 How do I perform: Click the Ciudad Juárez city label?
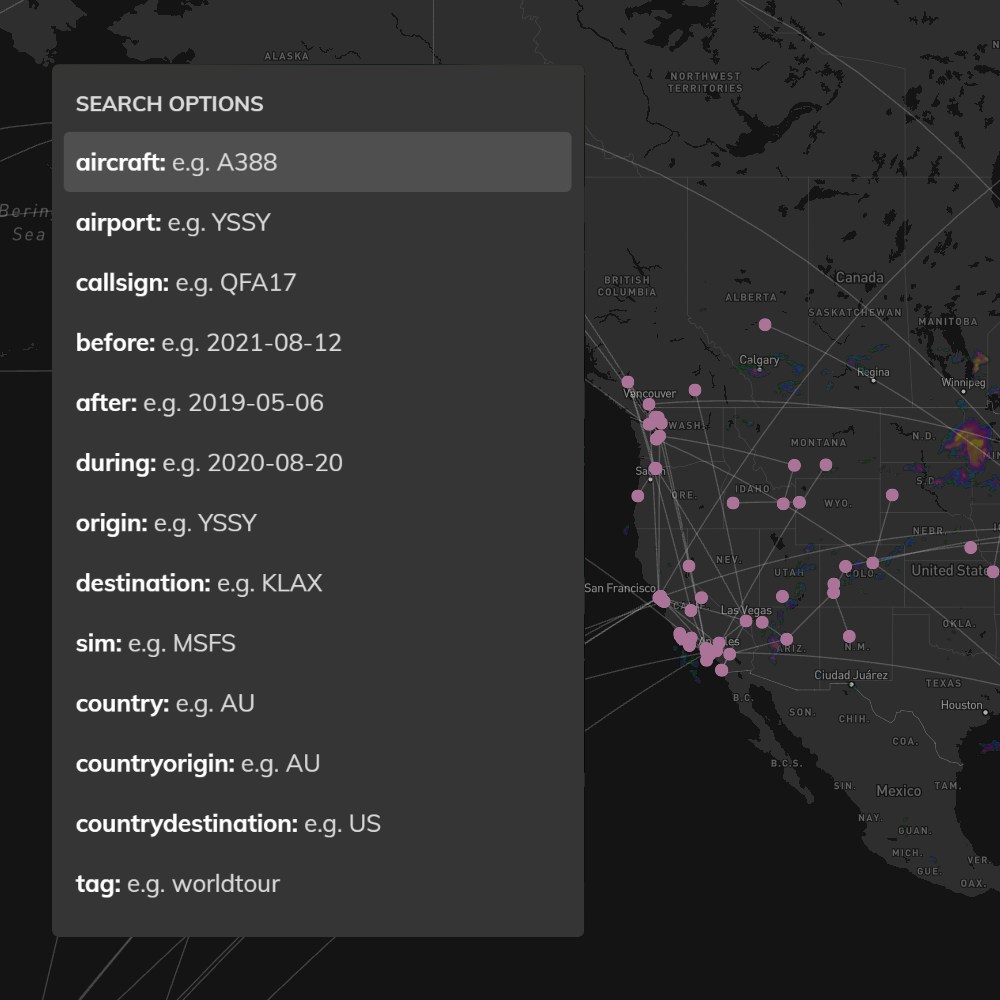pos(849,675)
